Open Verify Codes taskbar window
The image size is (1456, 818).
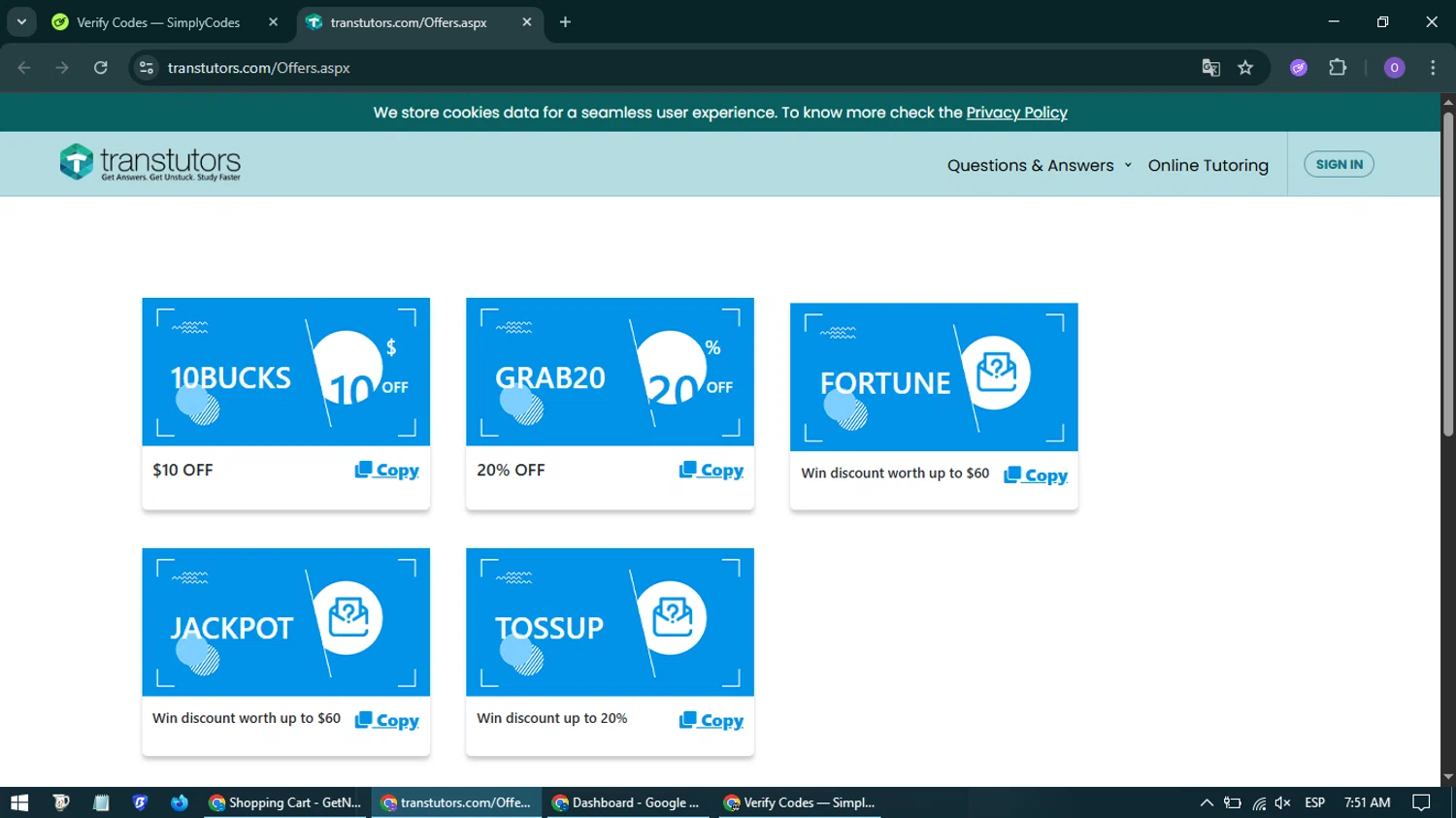[x=801, y=802]
